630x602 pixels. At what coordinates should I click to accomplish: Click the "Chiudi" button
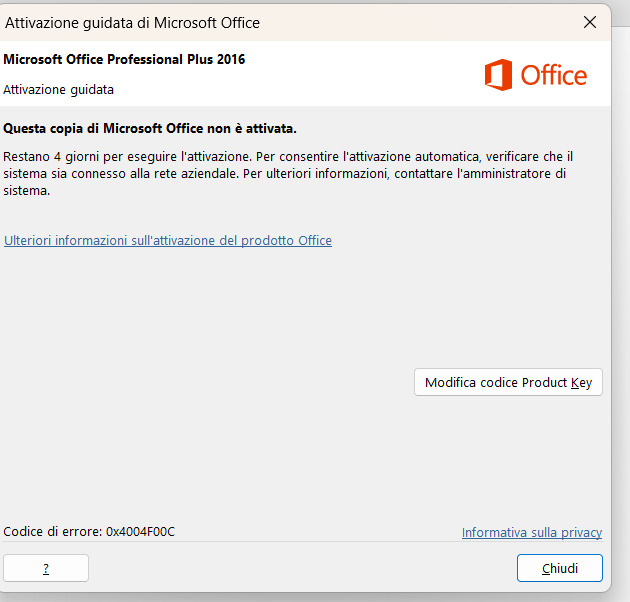pos(560,568)
